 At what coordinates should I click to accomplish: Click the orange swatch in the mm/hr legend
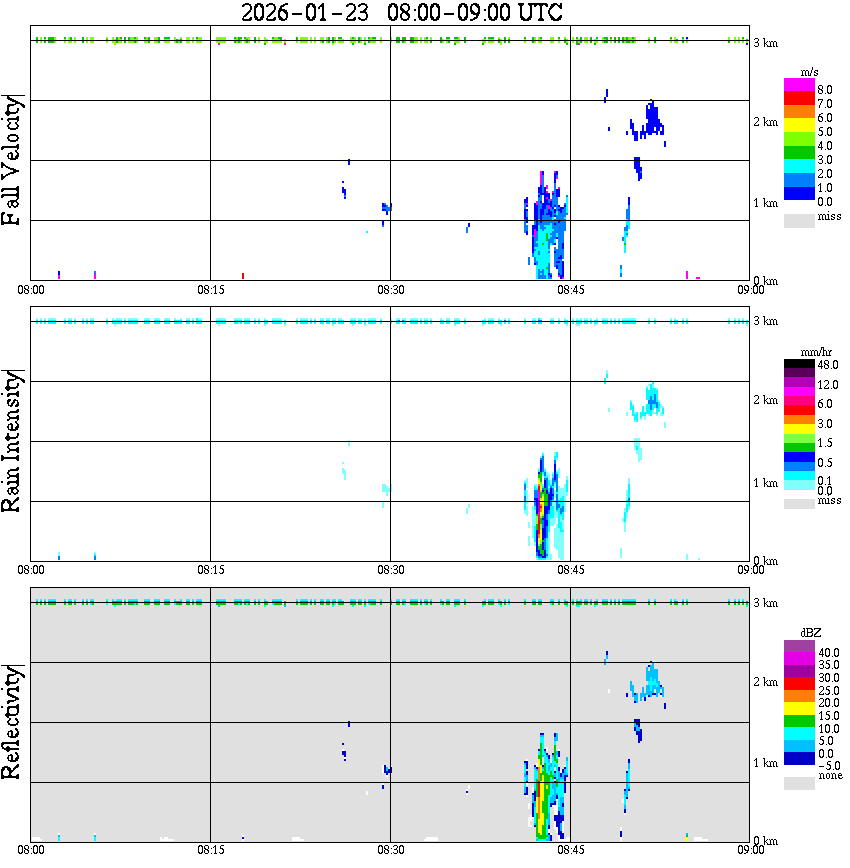click(799, 420)
